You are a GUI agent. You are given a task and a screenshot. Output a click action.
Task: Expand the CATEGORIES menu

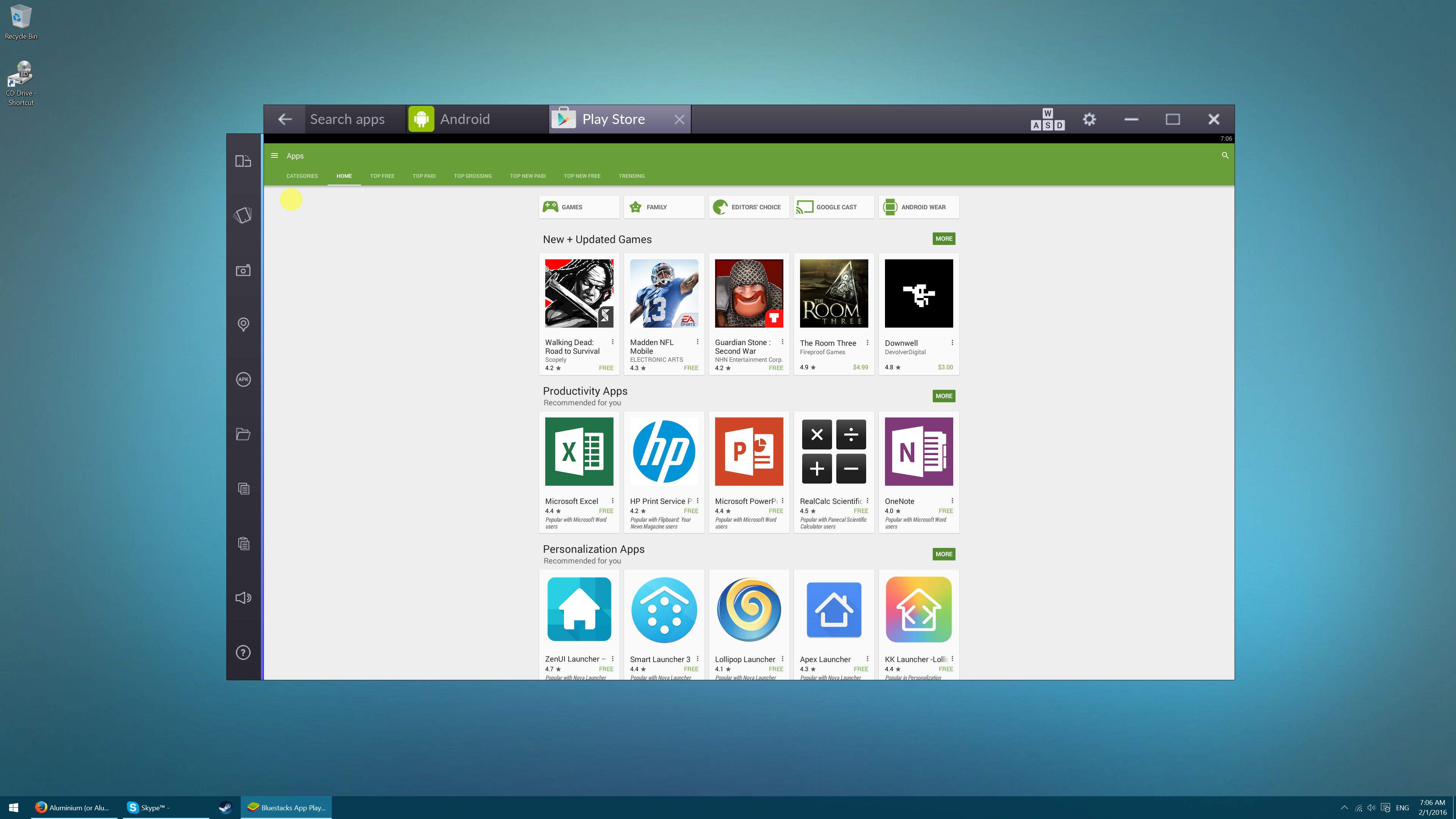302,176
